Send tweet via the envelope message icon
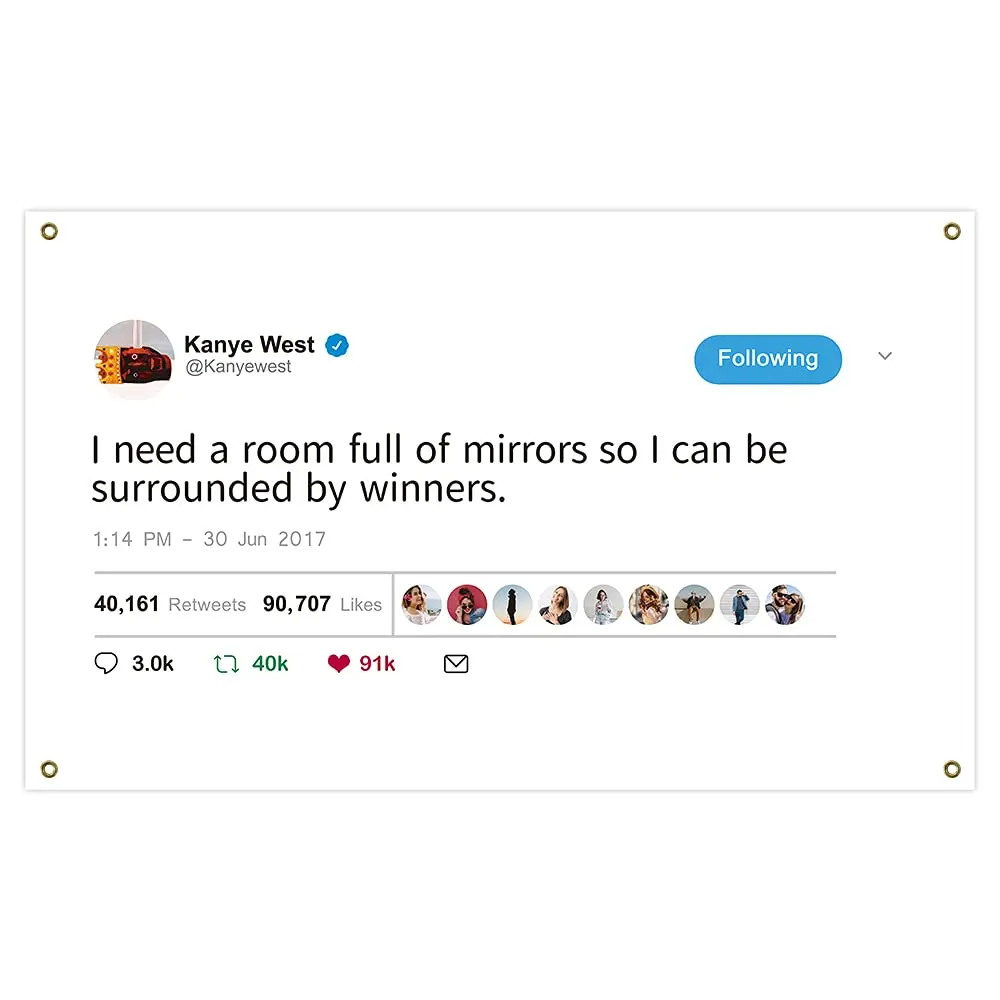The image size is (1000, 1000). (x=456, y=664)
